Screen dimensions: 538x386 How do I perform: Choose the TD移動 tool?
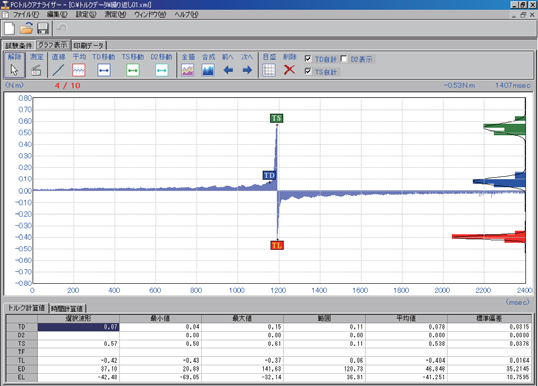tap(104, 70)
